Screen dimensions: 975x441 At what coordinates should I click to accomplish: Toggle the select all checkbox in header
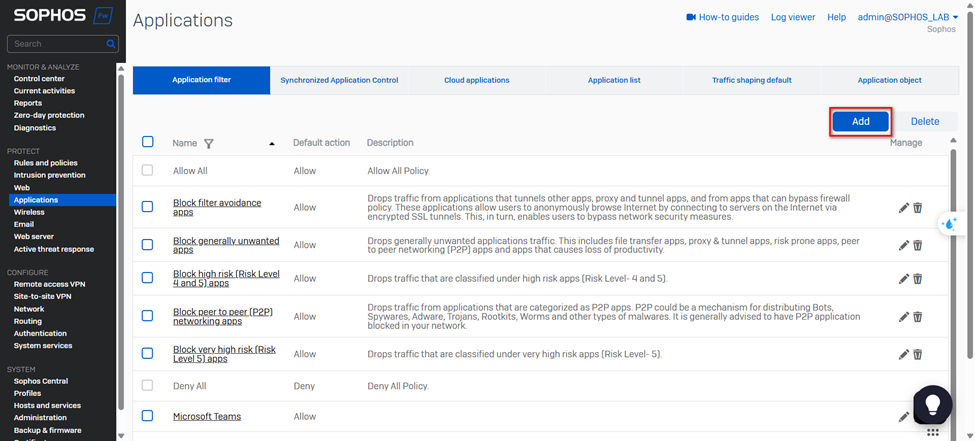(148, 142)
